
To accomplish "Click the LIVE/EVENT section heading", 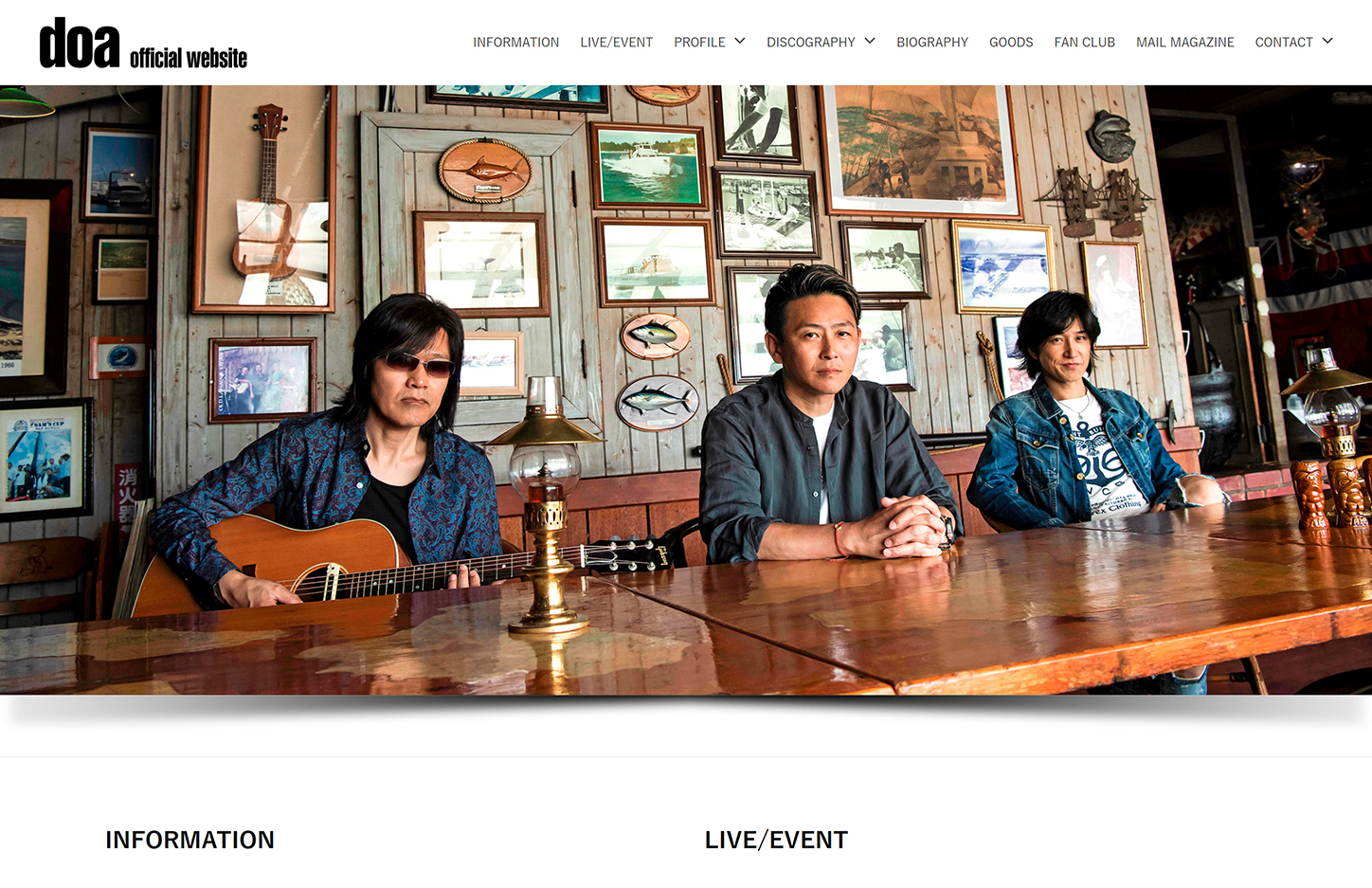I will (776, 840).
